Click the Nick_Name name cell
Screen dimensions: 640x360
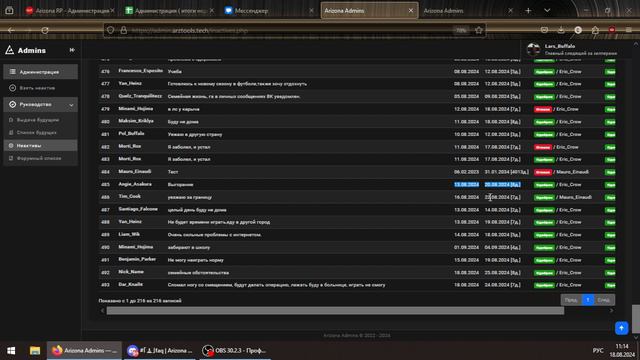pos(131,272)
